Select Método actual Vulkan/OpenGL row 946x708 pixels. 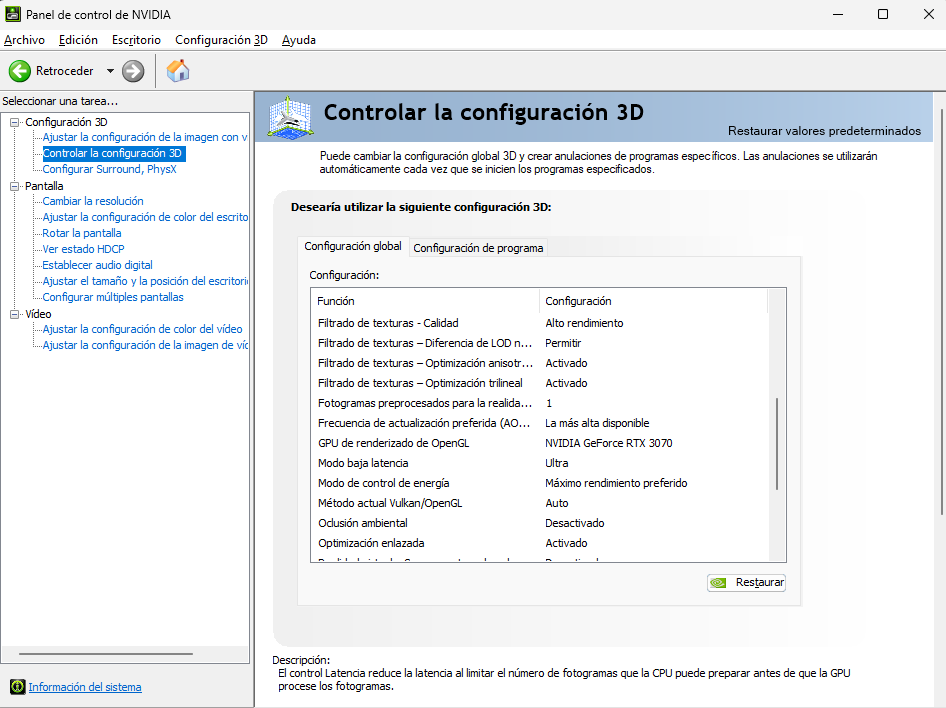pos(540,503)
